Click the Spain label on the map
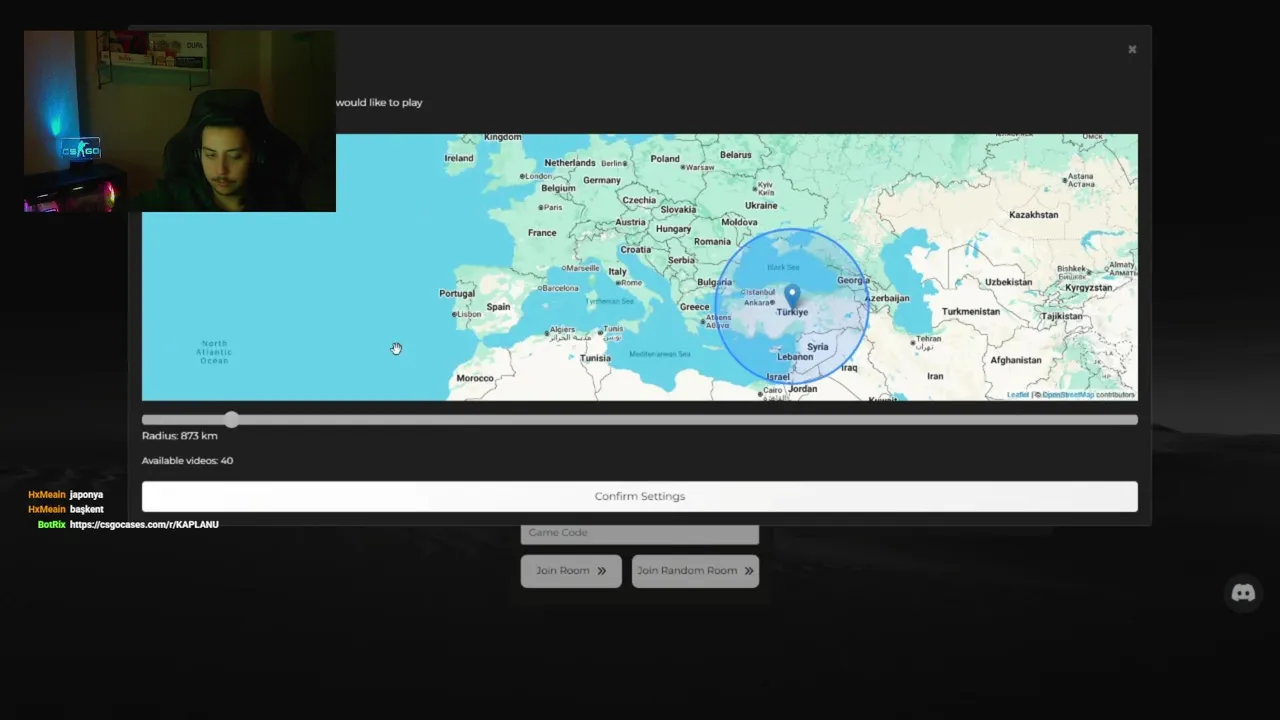 point(498,307)
